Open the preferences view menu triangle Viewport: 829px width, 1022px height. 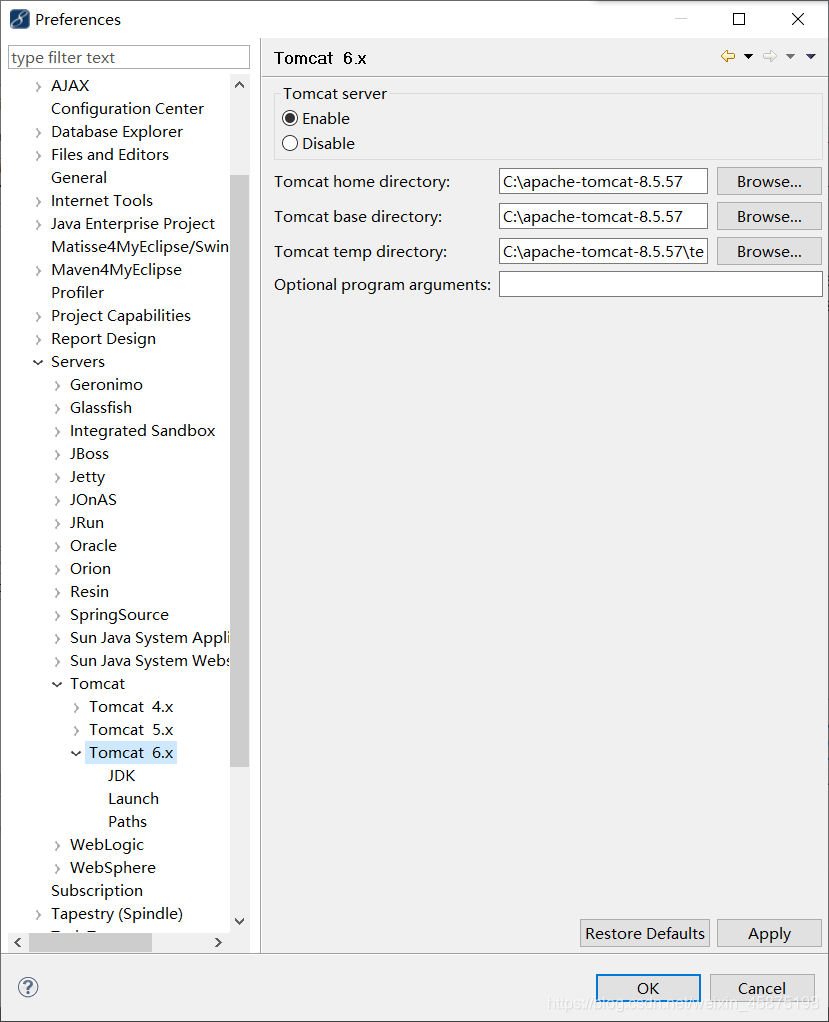pos(811,57)
